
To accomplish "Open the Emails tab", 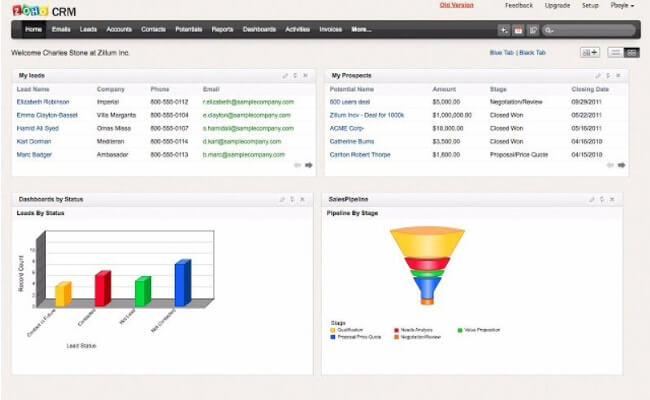I will tap(61, 29).
